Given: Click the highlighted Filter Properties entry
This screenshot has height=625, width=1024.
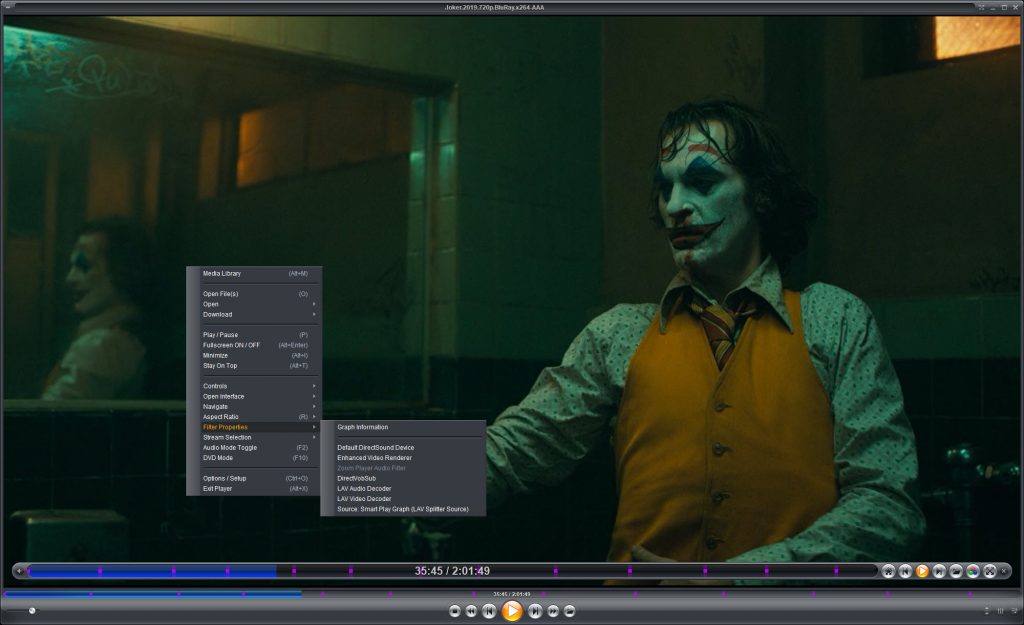Looking at the screenshot, I should [255, 427].
